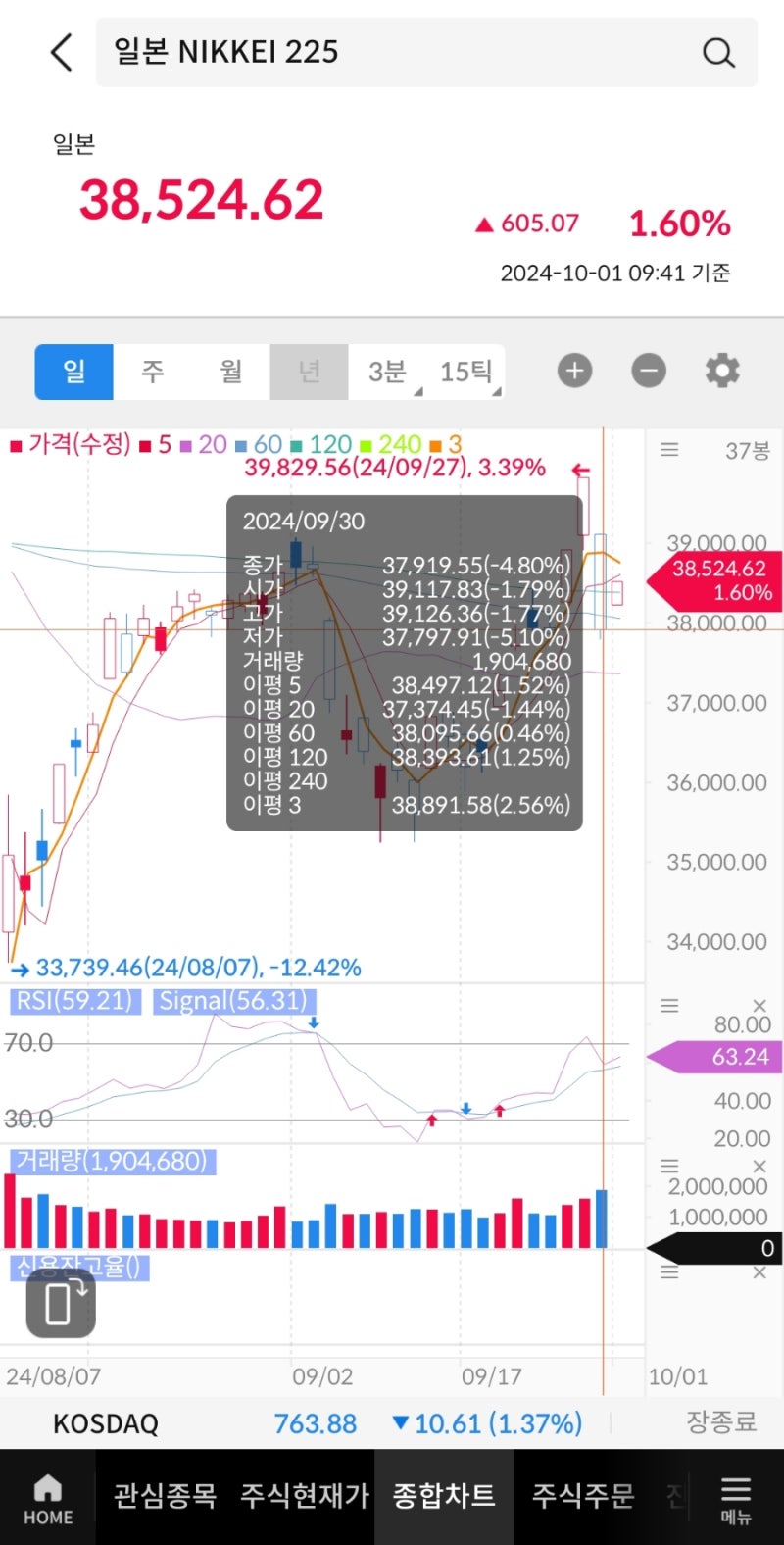The width and height of the screenshot is (784, 1545).
Task: Tap the current price tag 38,524.62 on axis
Action: point(713,580)
